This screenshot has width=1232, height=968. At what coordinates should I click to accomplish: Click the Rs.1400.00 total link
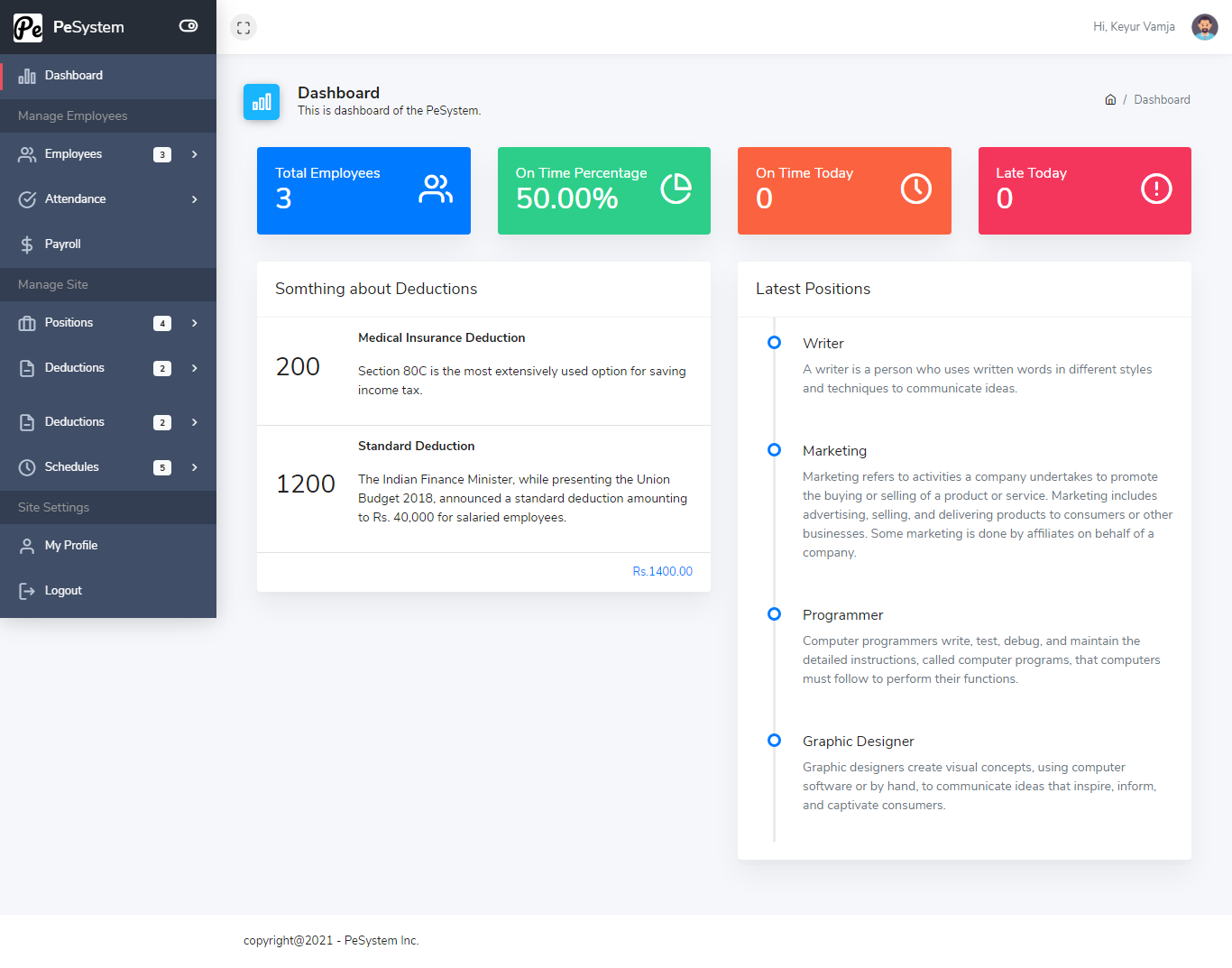point(663,571)
